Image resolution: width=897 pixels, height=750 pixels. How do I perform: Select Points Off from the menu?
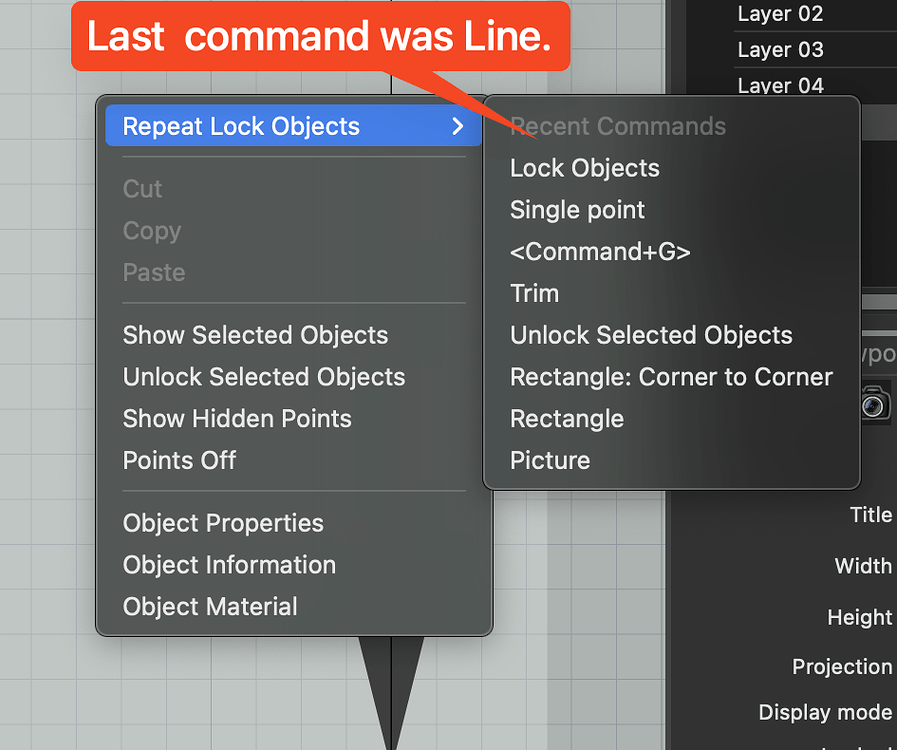coord(179,461)
